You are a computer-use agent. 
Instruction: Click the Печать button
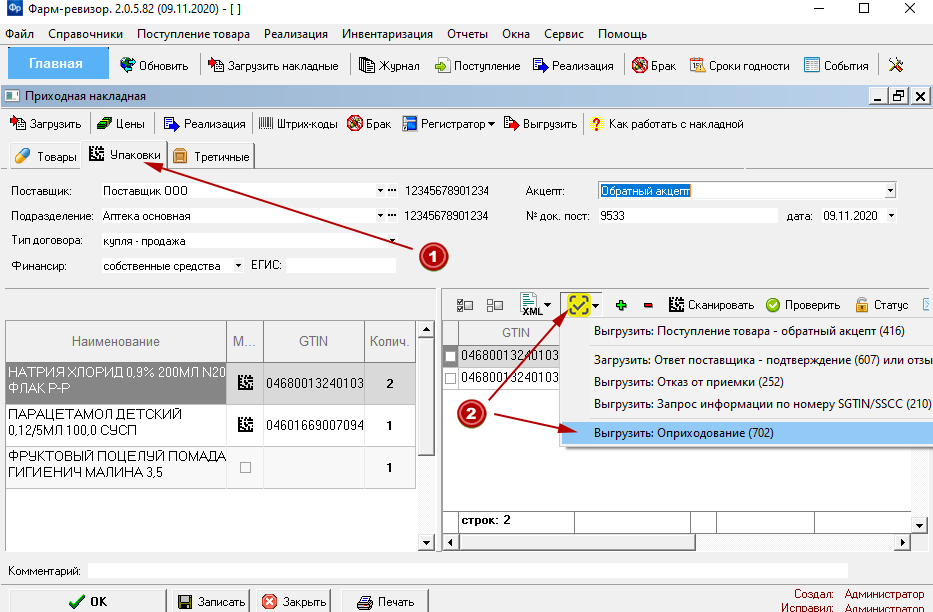coord(385,602)
